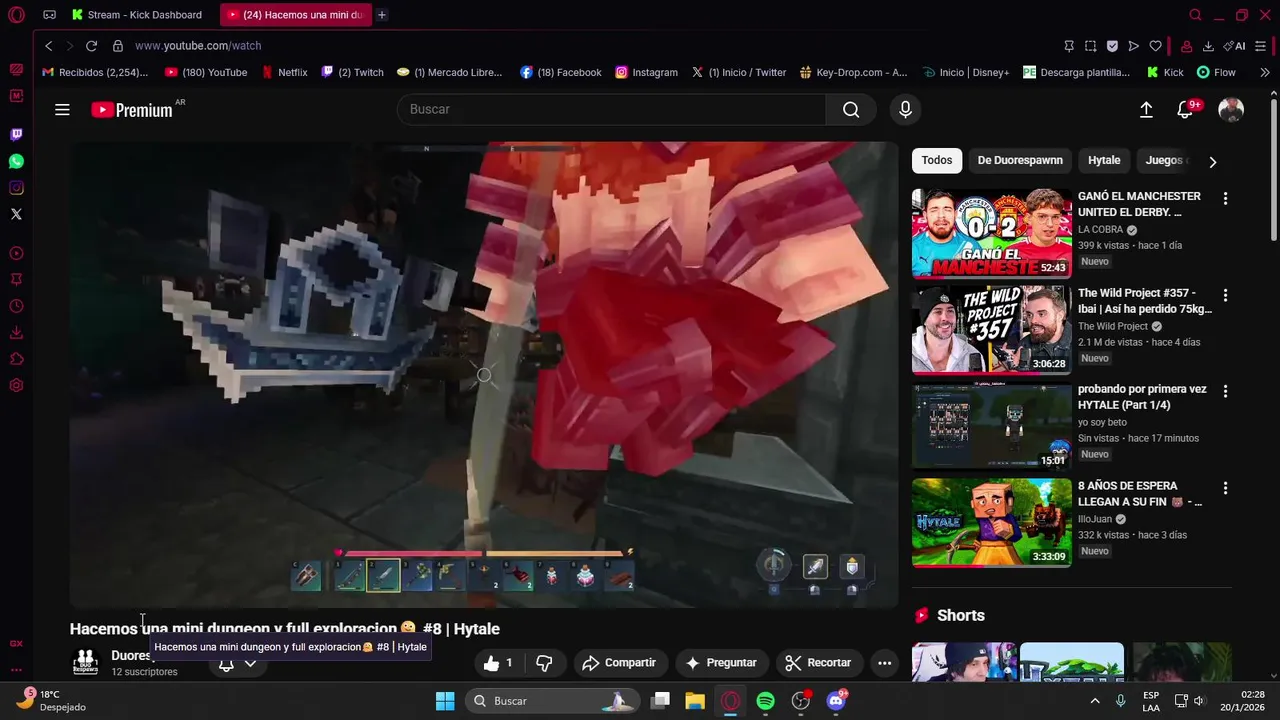Open the more actions ellipsis for the video
Viewport: 1280px width, 720px height.
pos(884,663)
